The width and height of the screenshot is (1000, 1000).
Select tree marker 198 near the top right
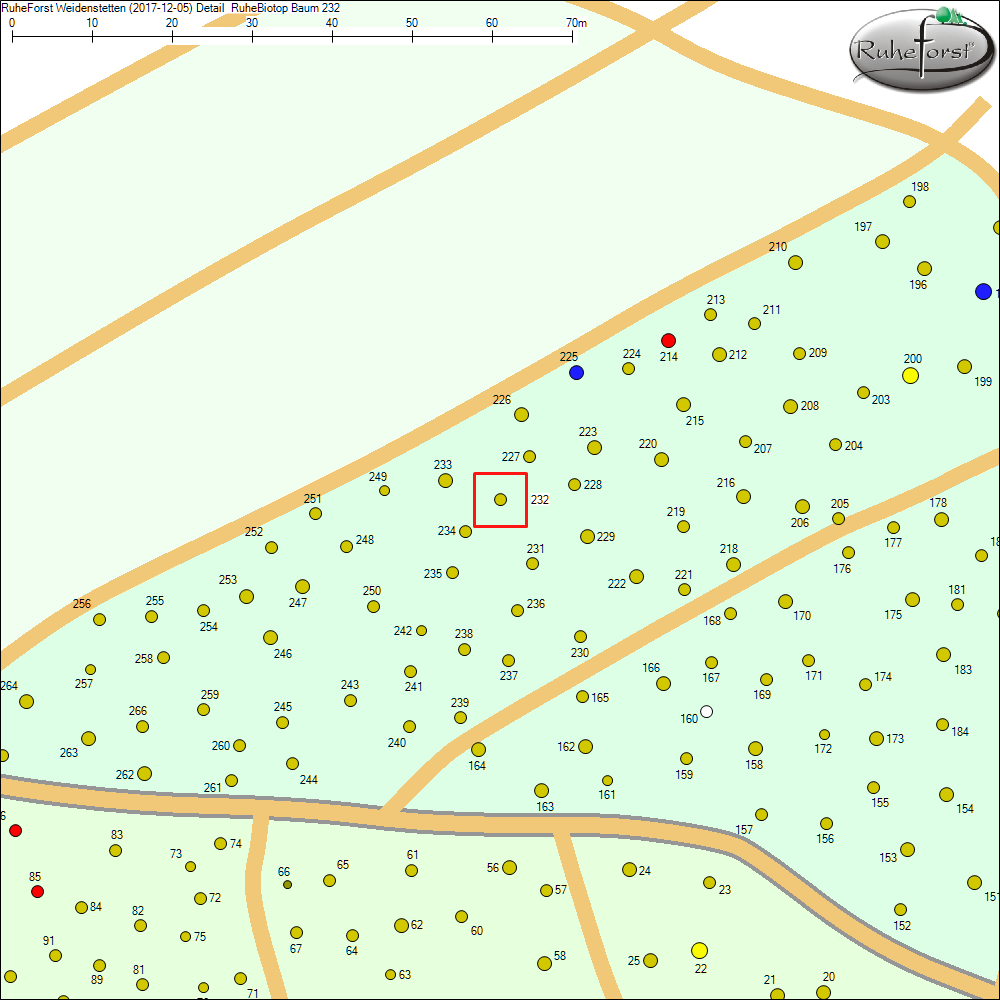click(x=908, y=201)
